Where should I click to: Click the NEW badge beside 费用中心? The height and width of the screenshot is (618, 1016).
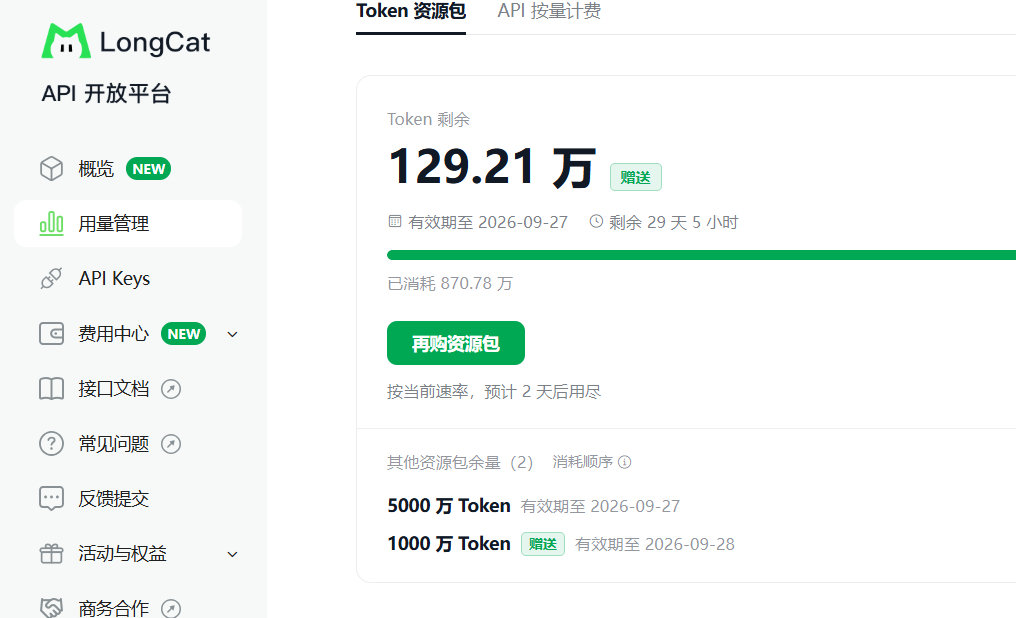pos(183,334)
